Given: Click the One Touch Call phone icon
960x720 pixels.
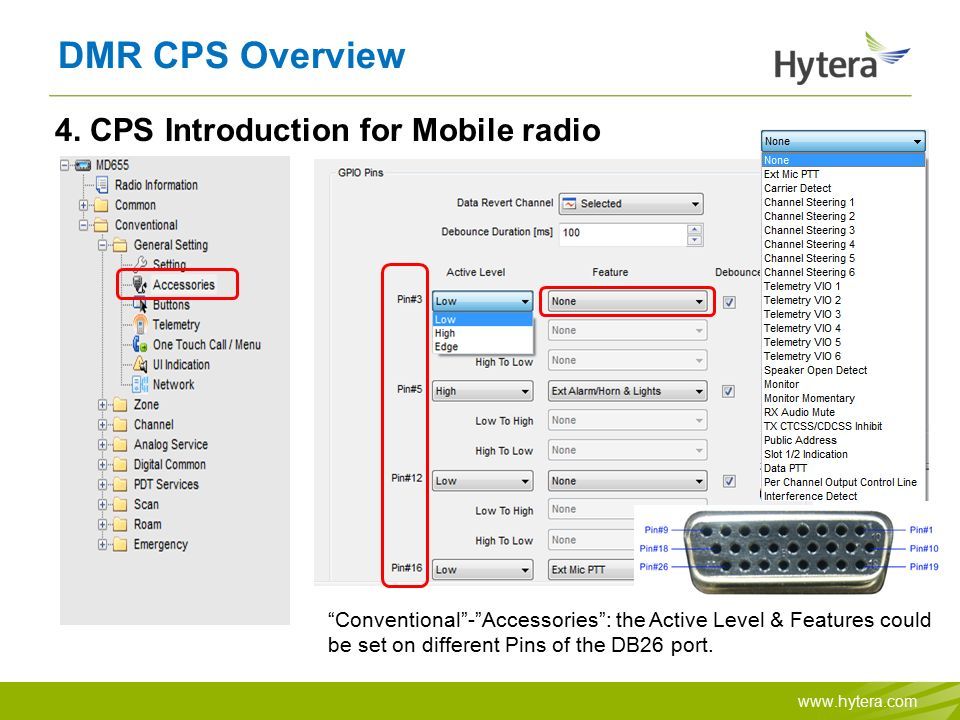Looking at the screenshot, I should [x=140, y=345].
